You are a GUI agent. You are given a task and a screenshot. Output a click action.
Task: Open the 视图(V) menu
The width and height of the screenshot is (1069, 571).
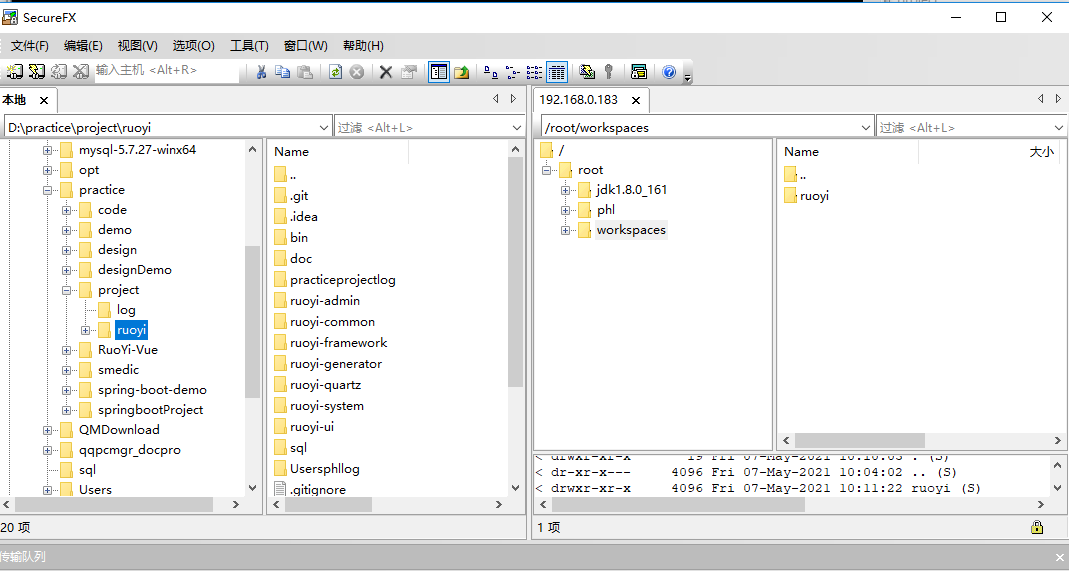138,46
